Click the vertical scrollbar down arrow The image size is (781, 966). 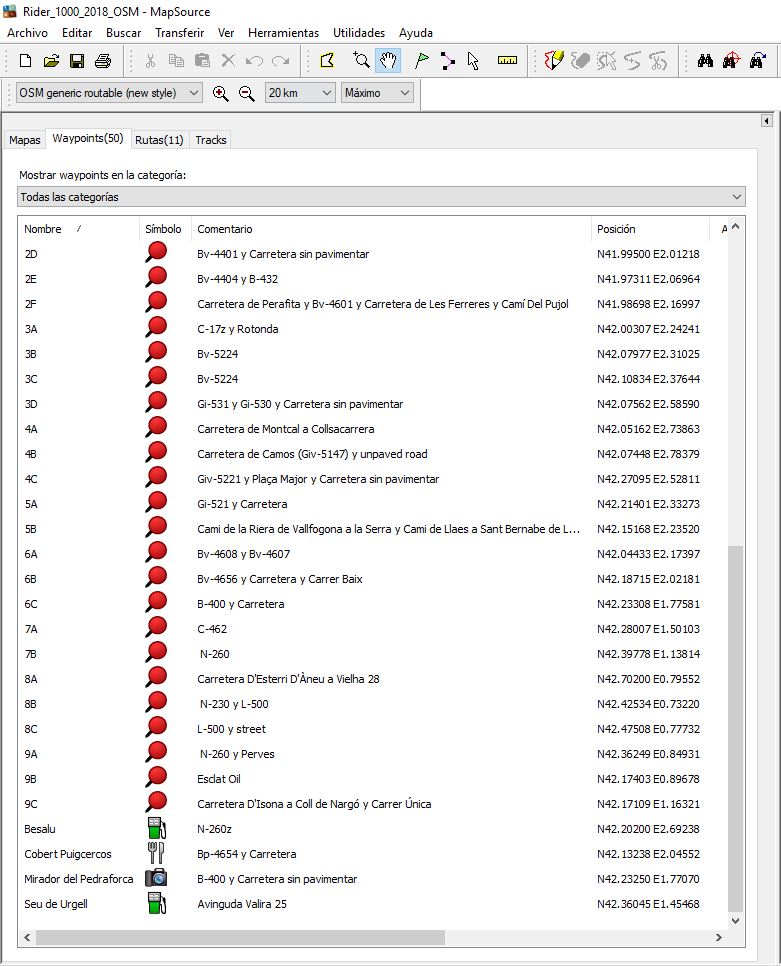point(735,920)
